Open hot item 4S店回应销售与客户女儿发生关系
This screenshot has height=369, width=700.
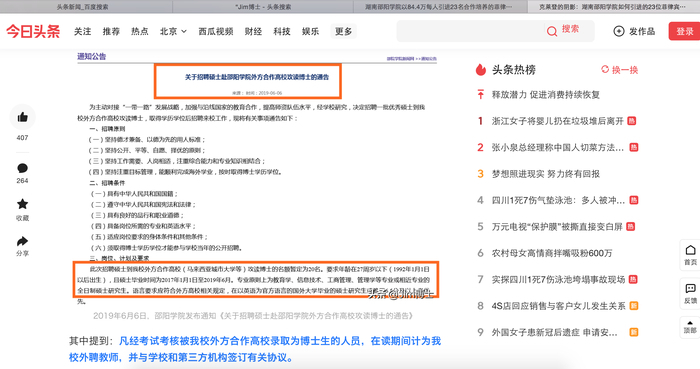[x=558, y=306]
